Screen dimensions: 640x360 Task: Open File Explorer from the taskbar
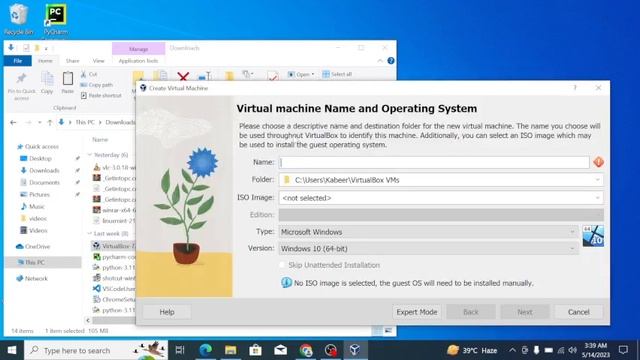(x=230, y=350)
